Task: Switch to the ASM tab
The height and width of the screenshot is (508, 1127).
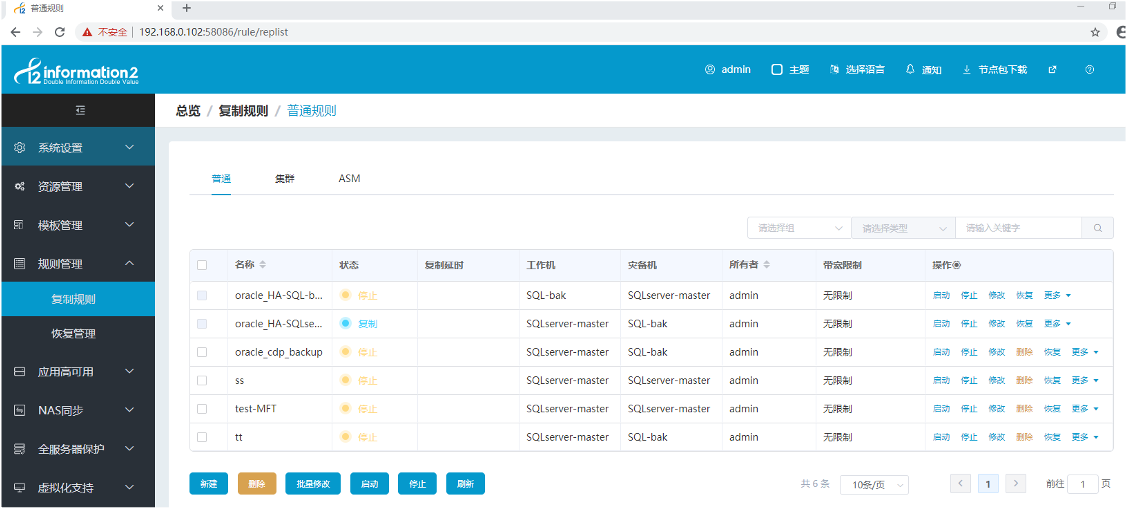Action: coord(349,178)
